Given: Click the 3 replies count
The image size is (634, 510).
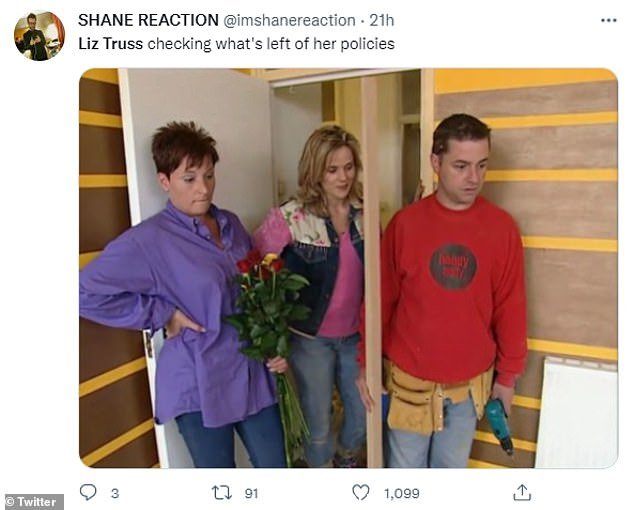Looking at the screenshot, I should pos(115,493).
